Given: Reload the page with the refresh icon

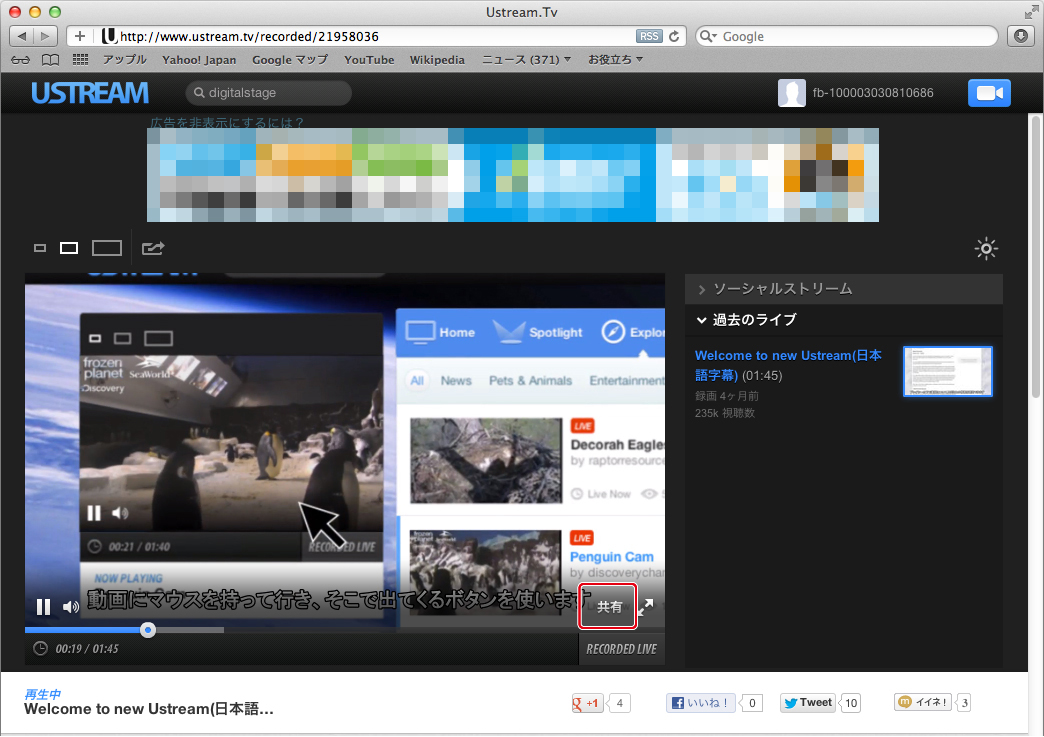Looking at the screenshot, I should [674, 37].
